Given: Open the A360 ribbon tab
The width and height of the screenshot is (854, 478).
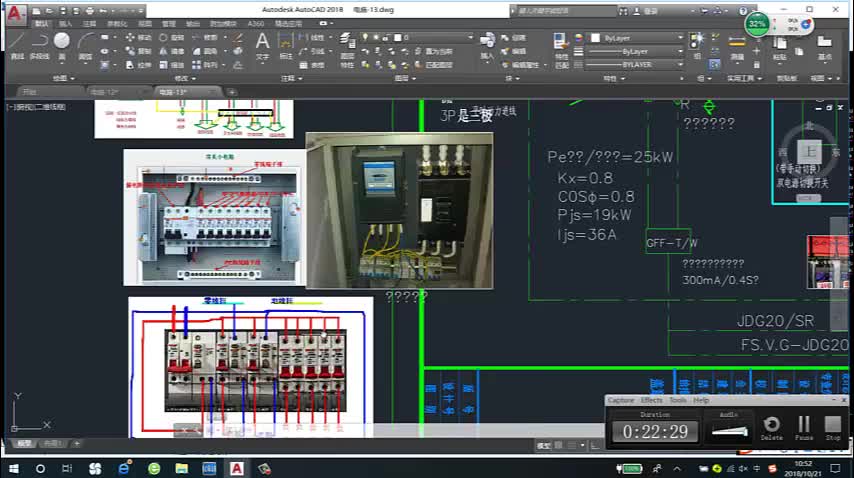Looking at the screenshot, I should coord(255,23).
